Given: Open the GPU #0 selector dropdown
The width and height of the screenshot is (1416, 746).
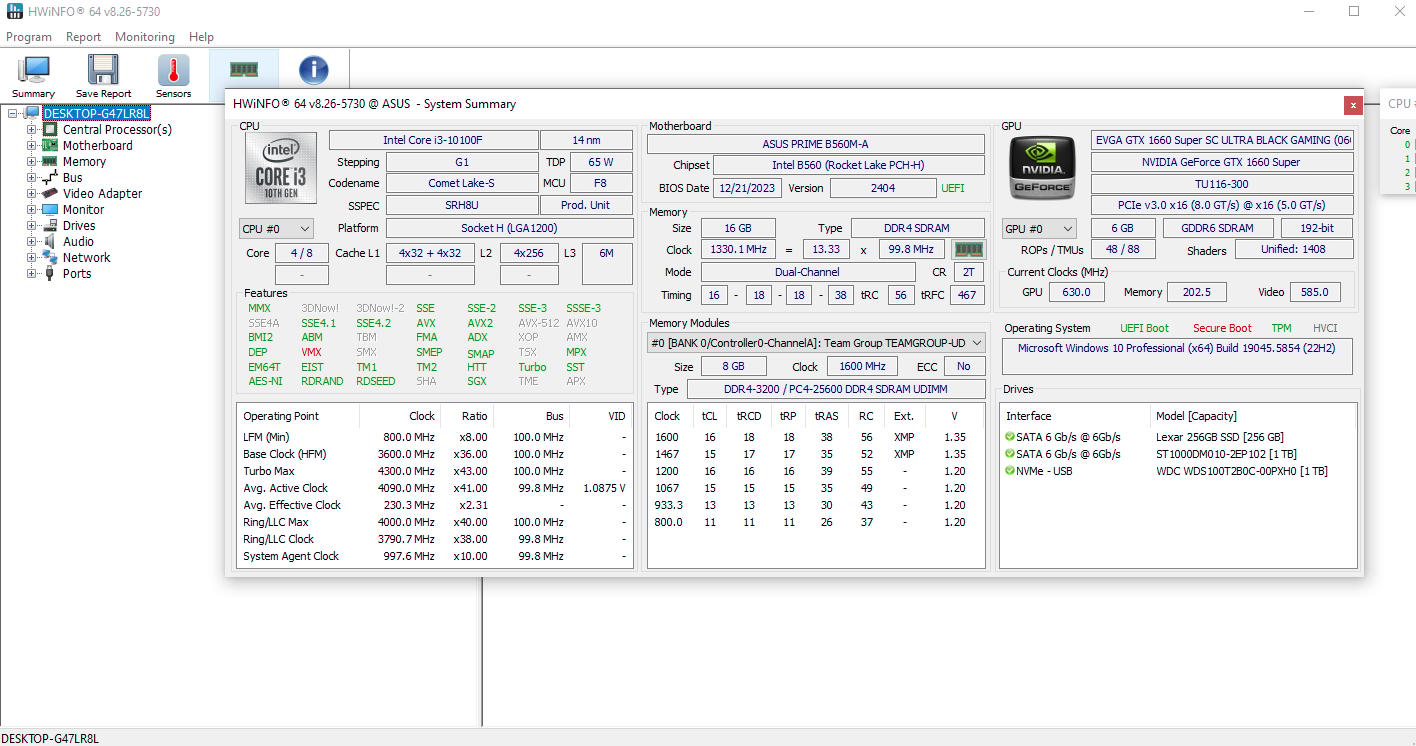Looking at the screenshot, I should click(x=1039, y=229).
